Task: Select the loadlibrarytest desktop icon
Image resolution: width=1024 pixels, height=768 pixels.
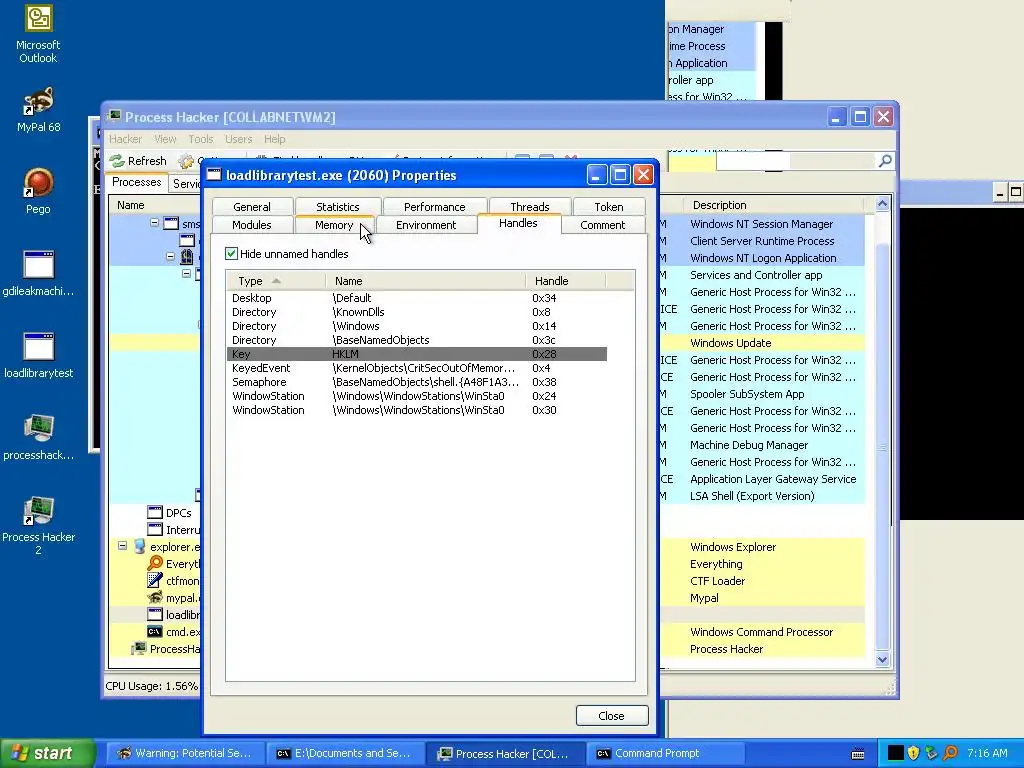Action: coord(38,355)
